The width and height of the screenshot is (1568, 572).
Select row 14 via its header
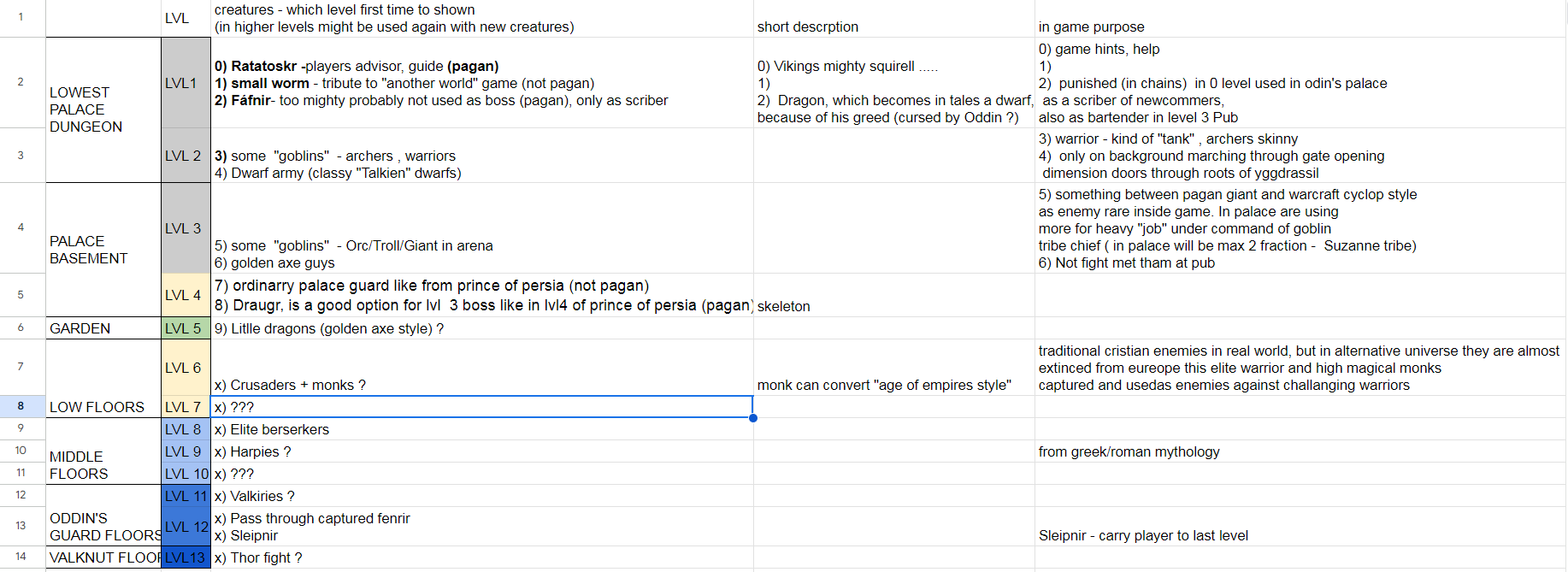[21, 557]
